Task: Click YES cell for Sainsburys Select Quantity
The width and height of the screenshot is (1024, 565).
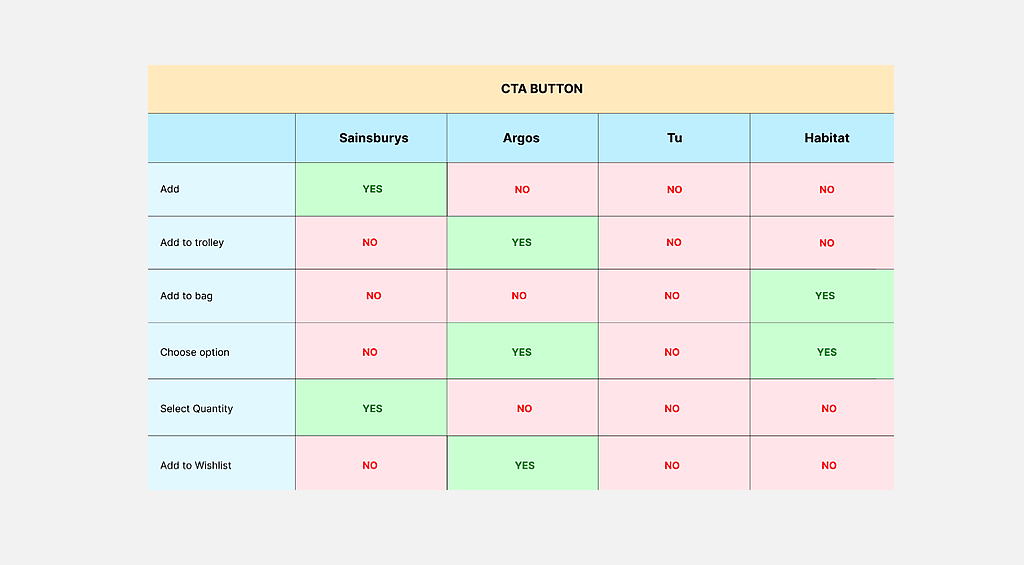Action: pyautogui.click(x=372, y=409)
